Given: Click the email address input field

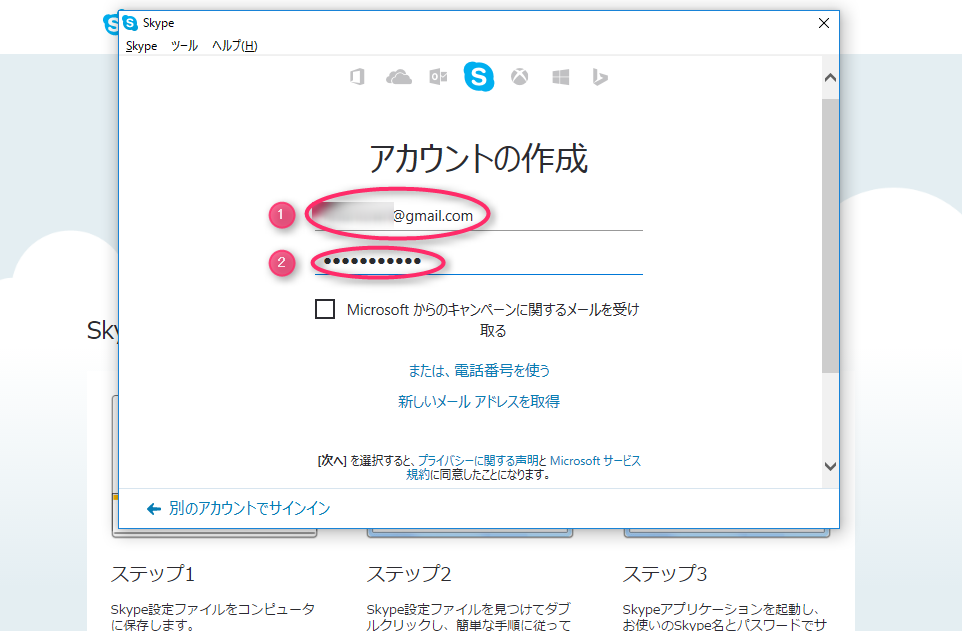Looking at the screenshot, I should click(479, 216).
